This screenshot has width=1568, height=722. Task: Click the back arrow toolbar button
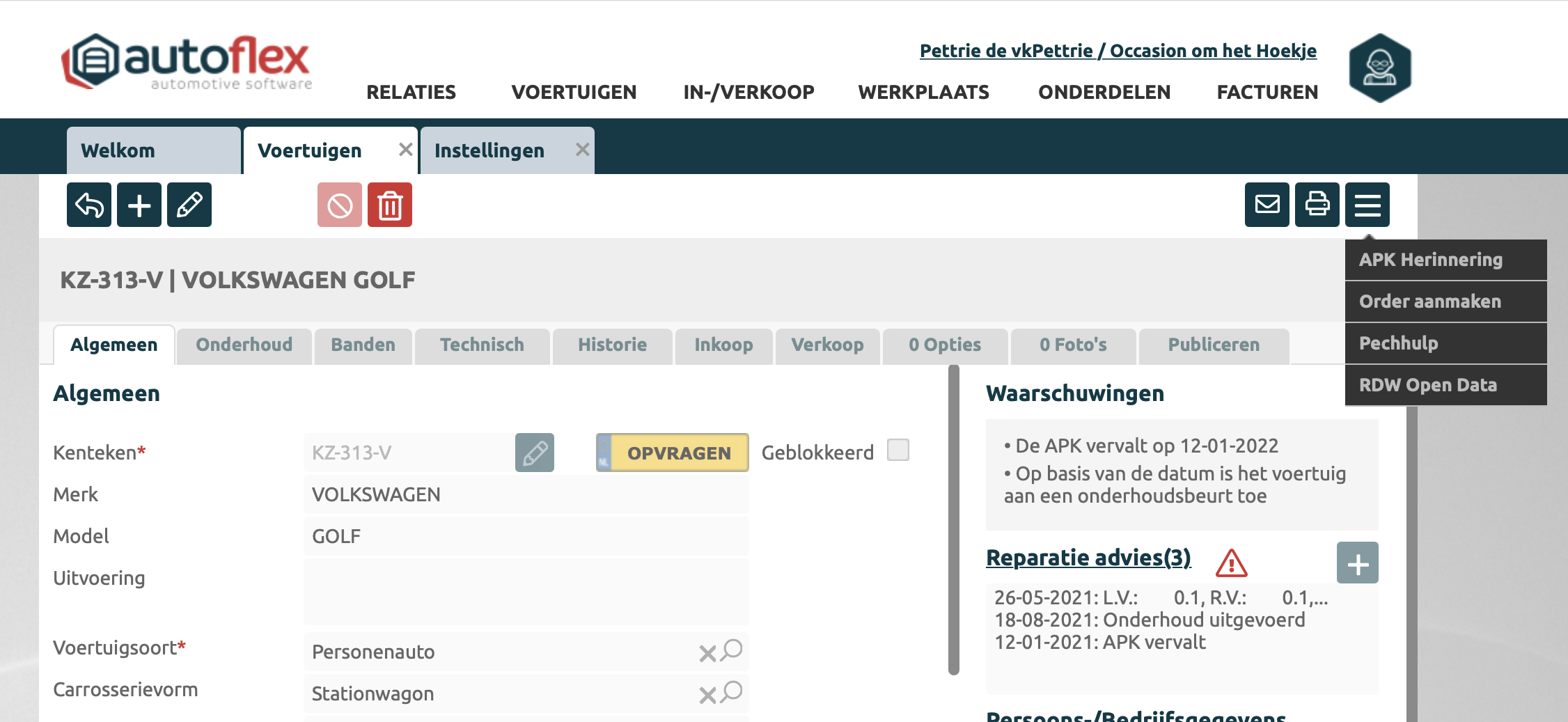click(89, 205)
